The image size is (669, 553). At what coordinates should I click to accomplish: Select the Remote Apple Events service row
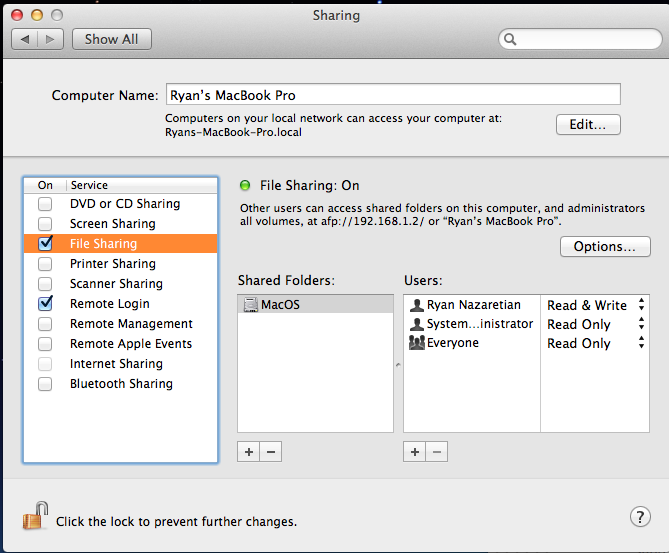(121, 343)
